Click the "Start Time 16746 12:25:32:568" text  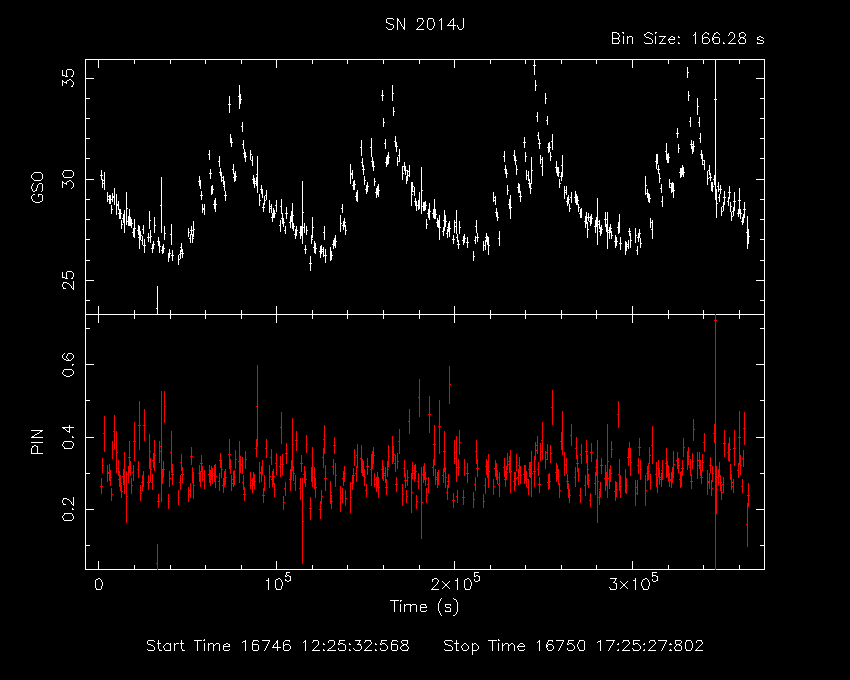tap(278, 646)
